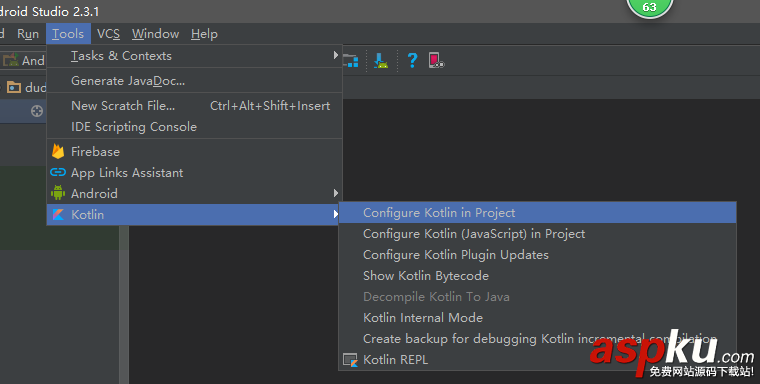Click the App Links chain icon
The image size is (760, 384).
(58, 172)
